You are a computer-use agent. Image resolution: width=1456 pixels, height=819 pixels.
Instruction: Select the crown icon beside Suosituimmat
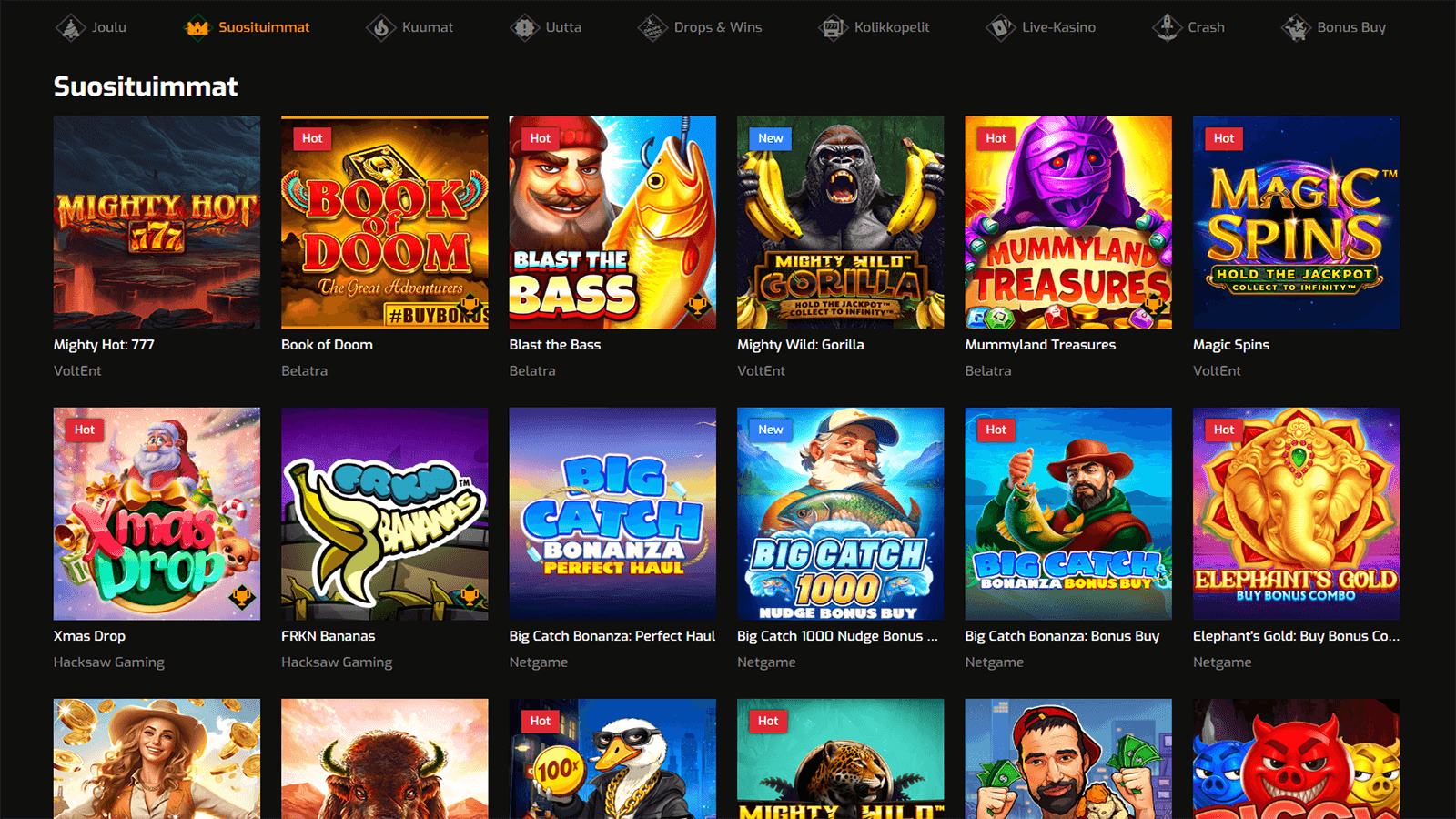coord(197,27)
